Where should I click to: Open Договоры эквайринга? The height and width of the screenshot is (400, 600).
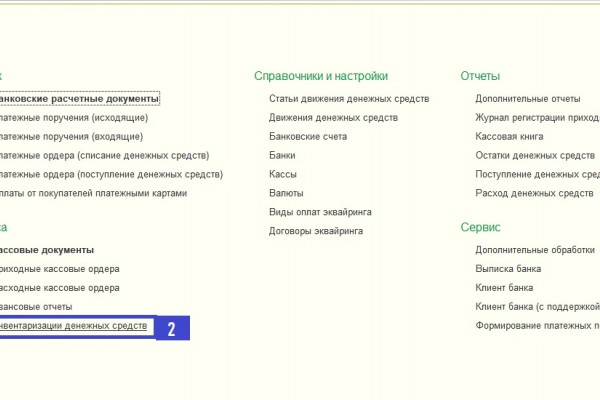click(x=316, y=231)
